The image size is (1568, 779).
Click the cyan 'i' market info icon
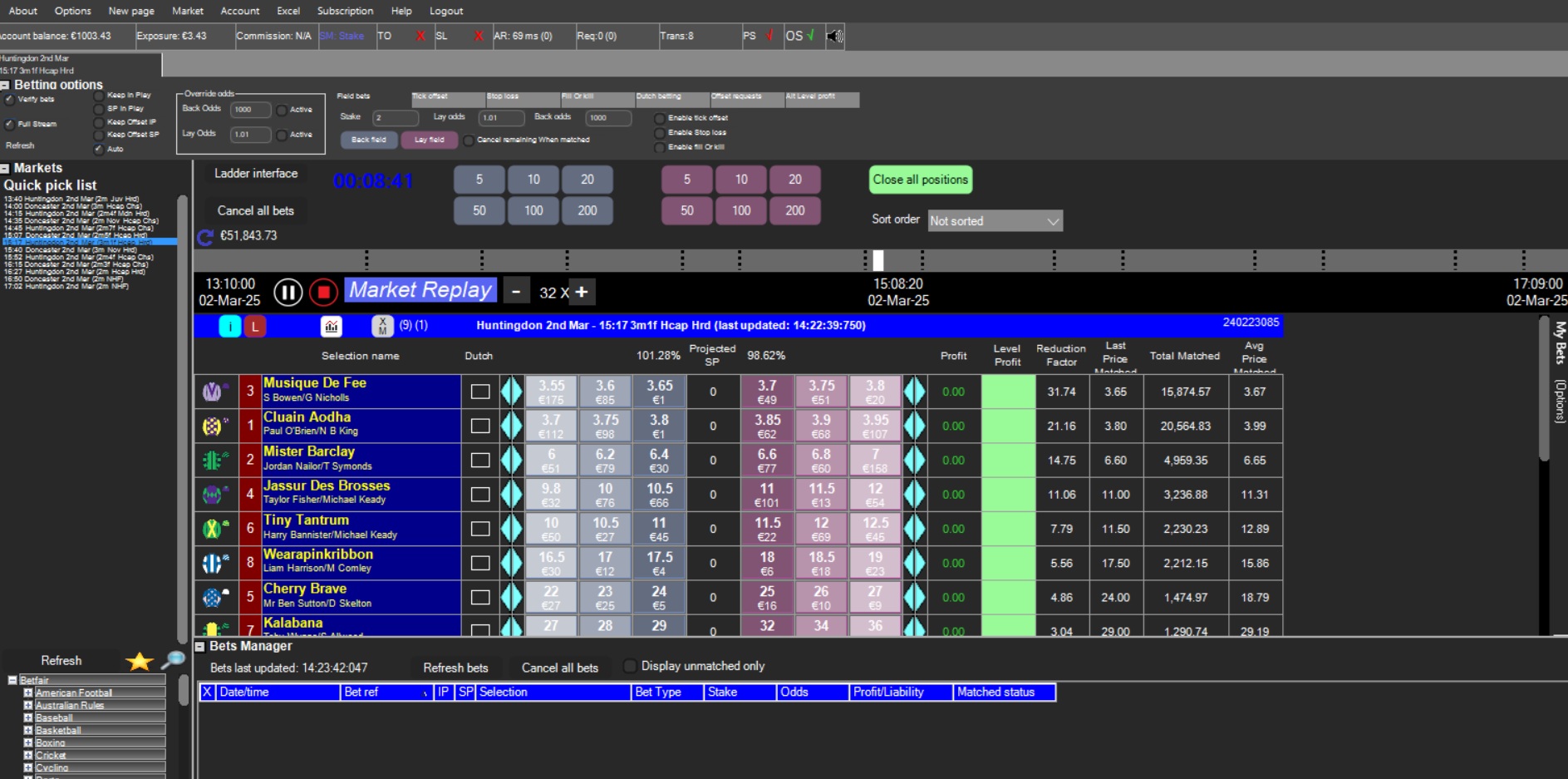pos(229,326)
